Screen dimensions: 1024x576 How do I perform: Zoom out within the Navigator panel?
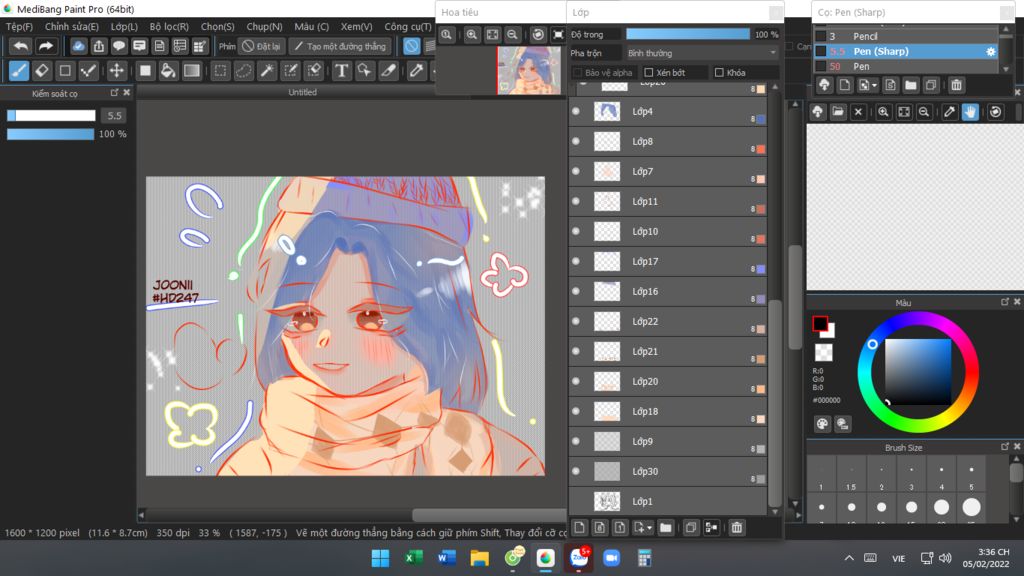tap(513, 35)
